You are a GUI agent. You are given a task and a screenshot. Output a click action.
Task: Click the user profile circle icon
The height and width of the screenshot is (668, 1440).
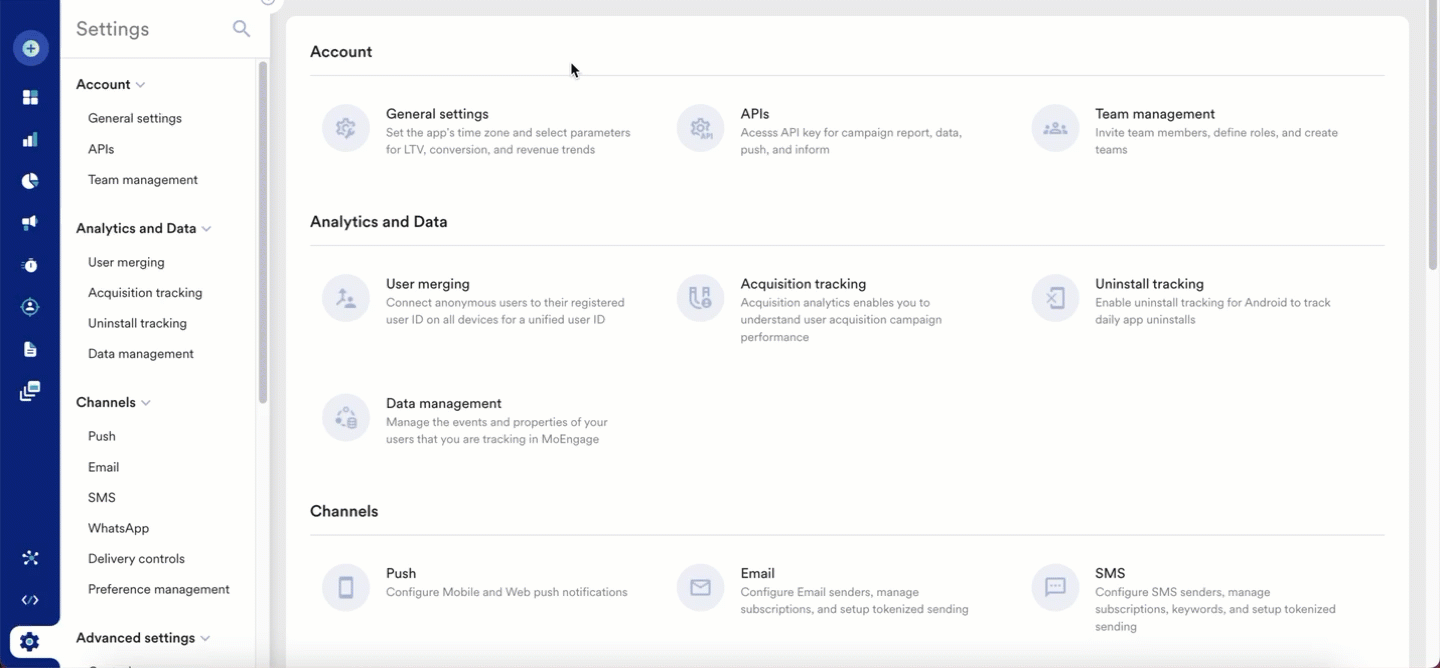pyautogui.click(x=30, y=307)
